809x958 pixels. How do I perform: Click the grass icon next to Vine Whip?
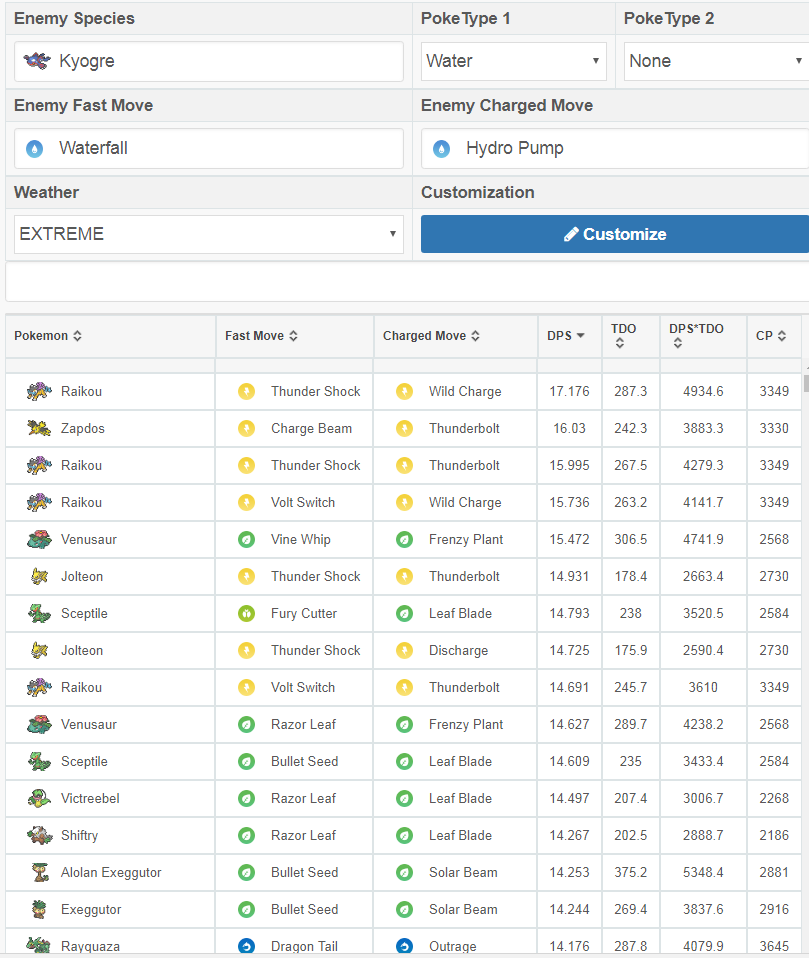pos(246,539)
